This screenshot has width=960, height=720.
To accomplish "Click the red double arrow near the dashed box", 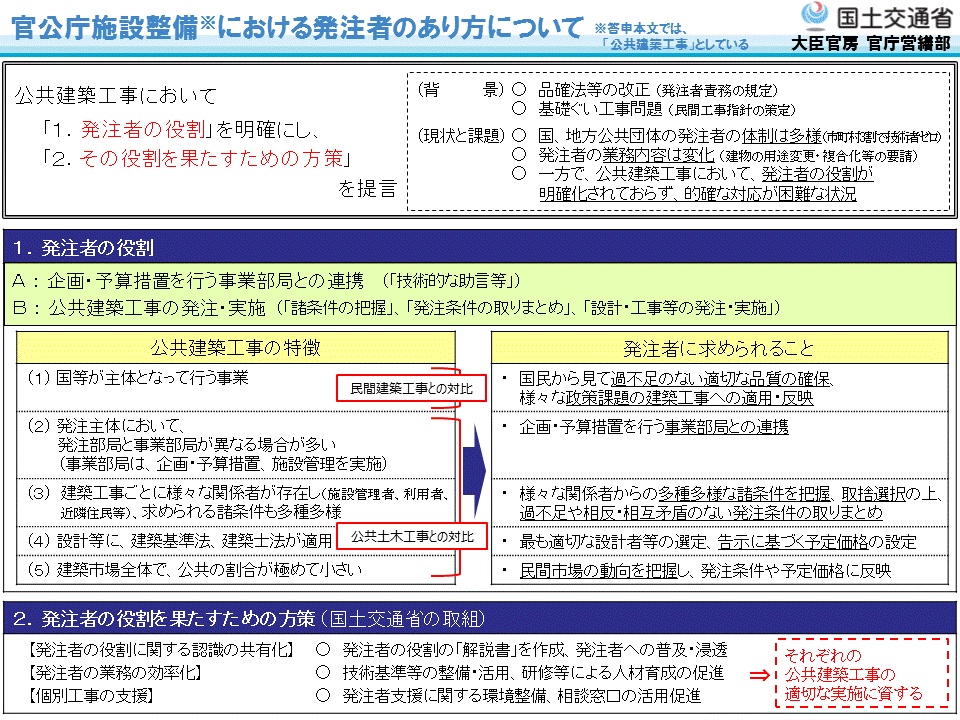I will (x=760, y=674).
